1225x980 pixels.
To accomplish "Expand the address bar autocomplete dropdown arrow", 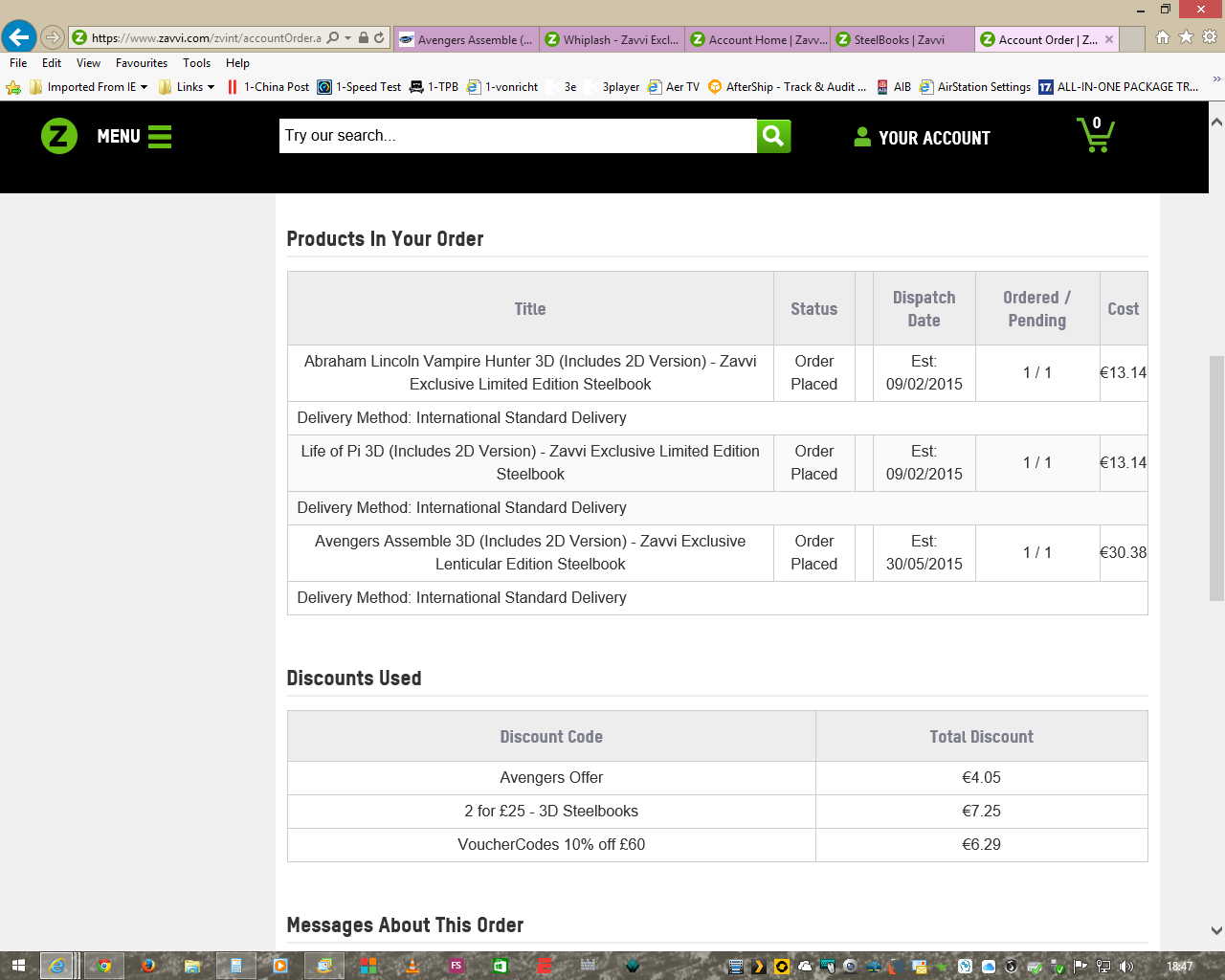I will [348, 38].
